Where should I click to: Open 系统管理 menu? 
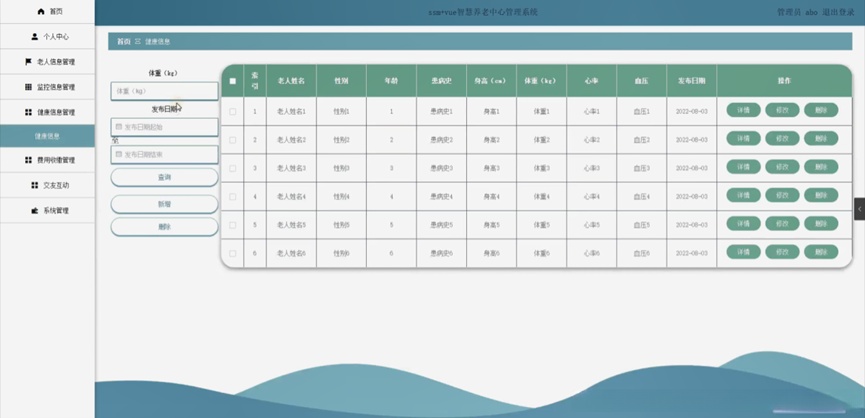(47, 211)
